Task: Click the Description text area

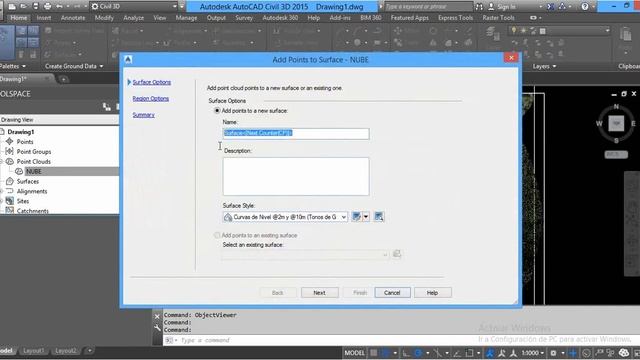Action: [x=296, y=176]
